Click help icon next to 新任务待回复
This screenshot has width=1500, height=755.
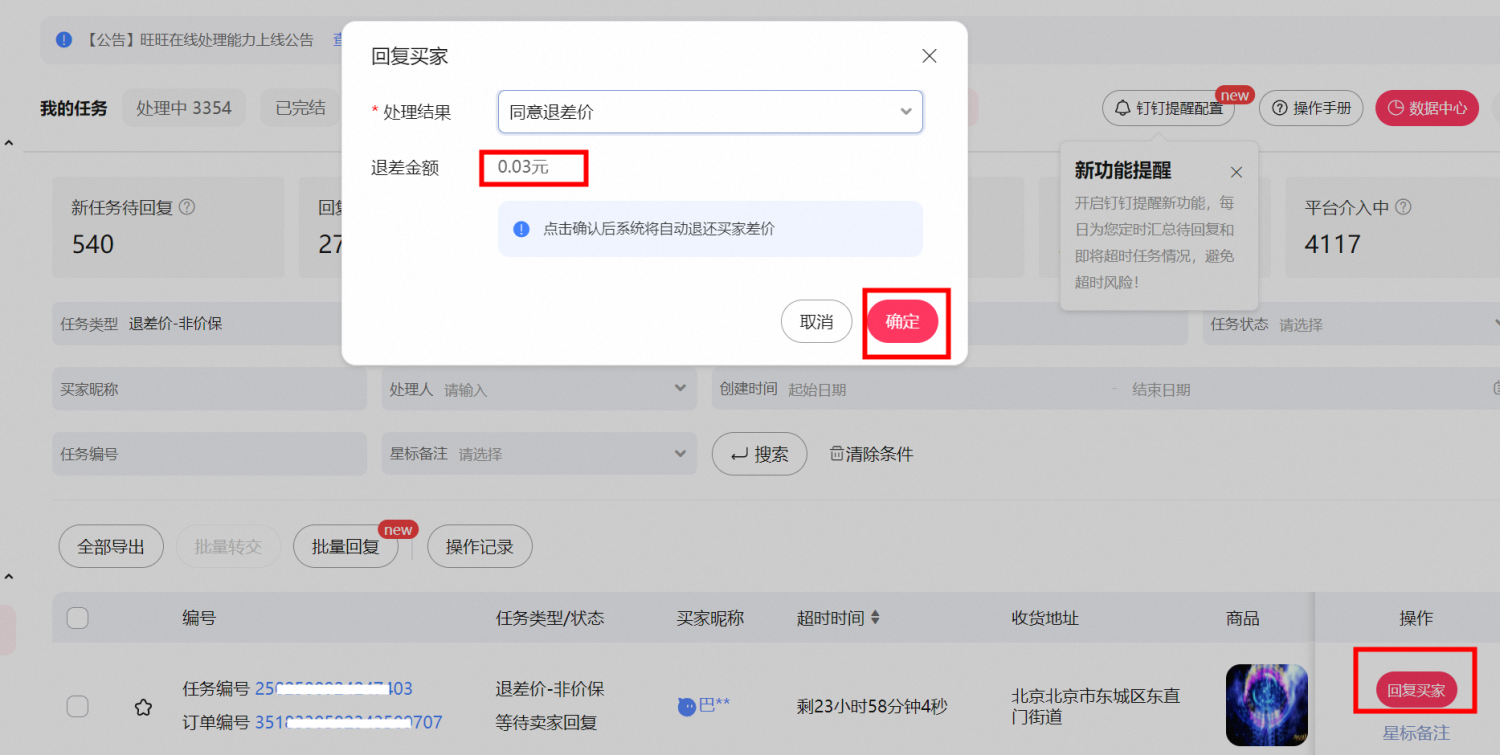coord(186,208)
